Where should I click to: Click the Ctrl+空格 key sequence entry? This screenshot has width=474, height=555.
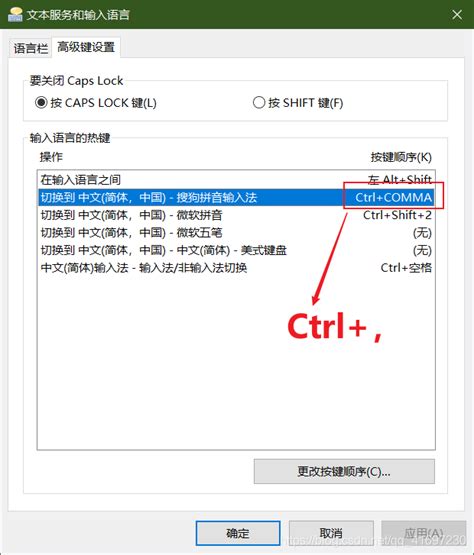[x=406, y=268]
